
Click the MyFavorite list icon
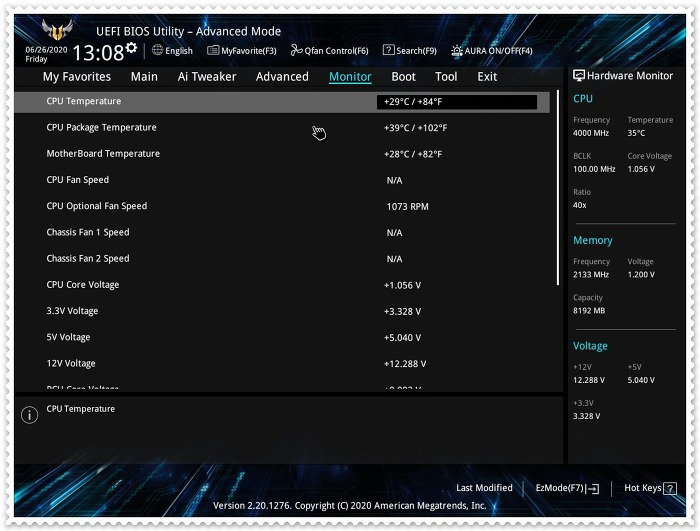(213, 50)
